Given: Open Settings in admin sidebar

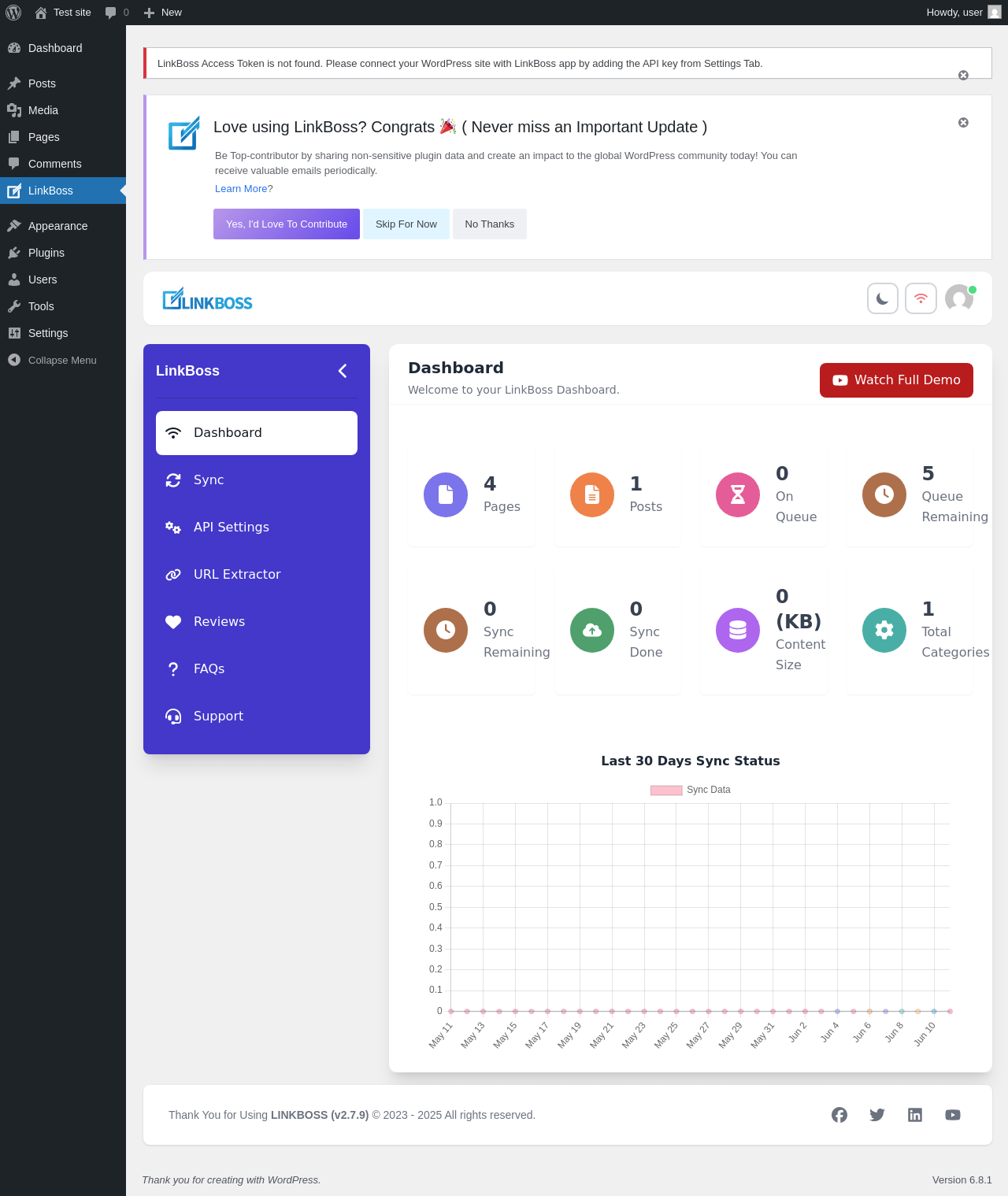Looking at the screenshot, I should 63,333.
